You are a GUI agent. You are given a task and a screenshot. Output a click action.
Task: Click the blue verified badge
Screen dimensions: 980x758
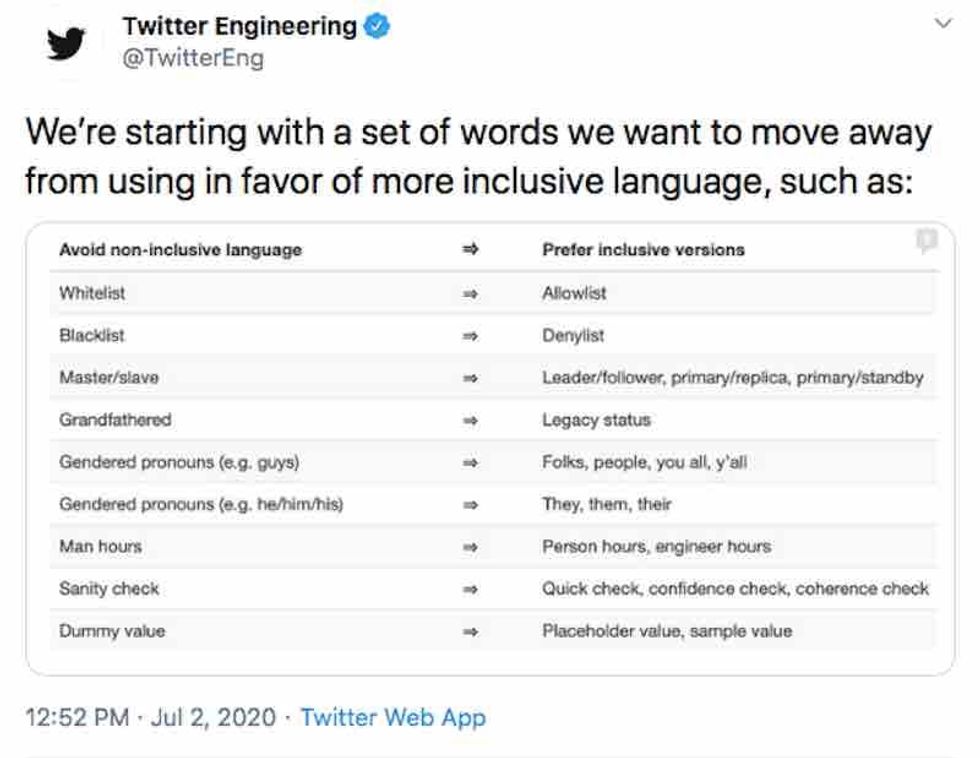pyautogui.click(x=376, y=27)
